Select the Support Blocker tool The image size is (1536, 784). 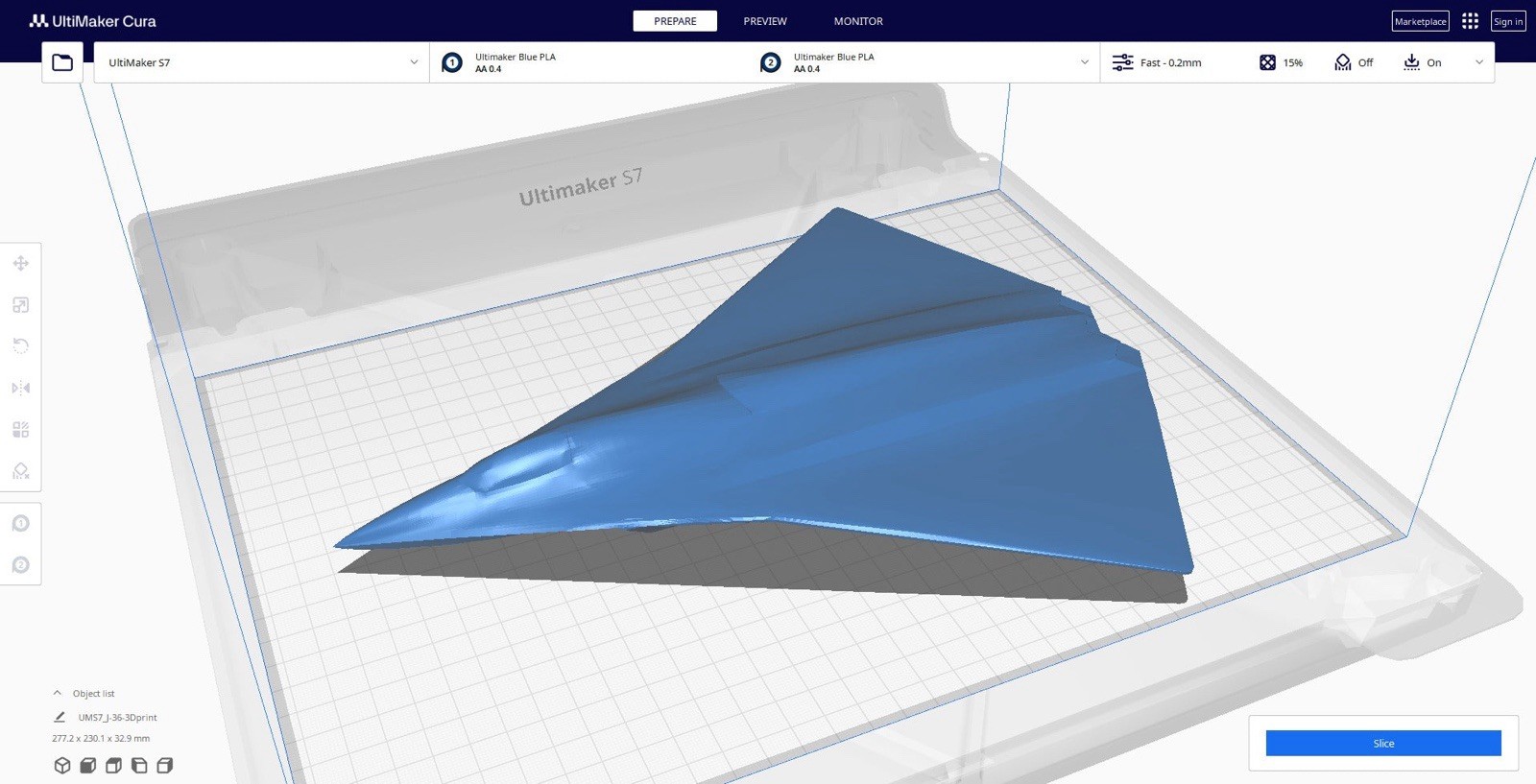(21, 470)
